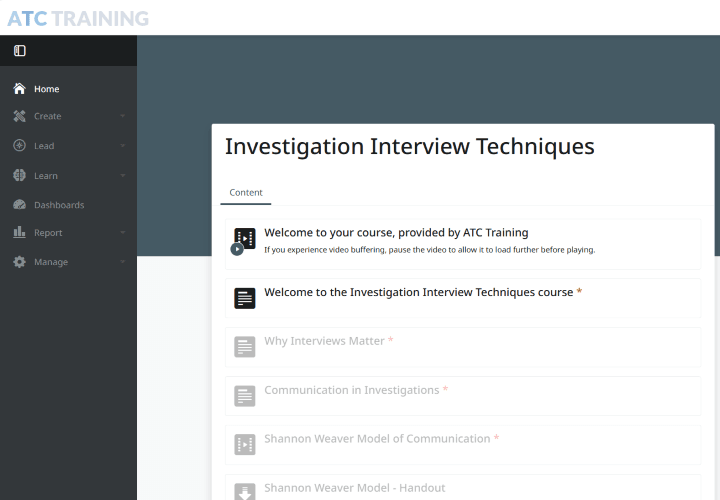
Task: Expand the Lead menu arrow
Action: (122, 146)
